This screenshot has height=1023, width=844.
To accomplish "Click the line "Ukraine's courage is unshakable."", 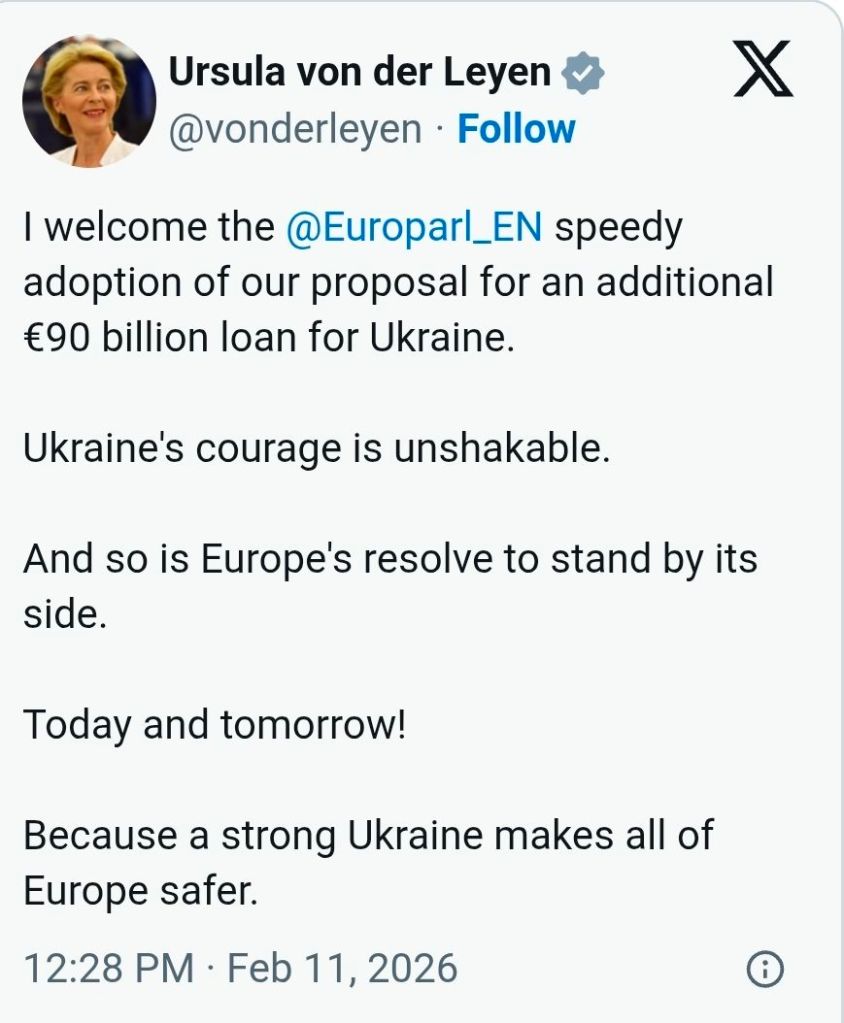I will (x=316, y=448).
